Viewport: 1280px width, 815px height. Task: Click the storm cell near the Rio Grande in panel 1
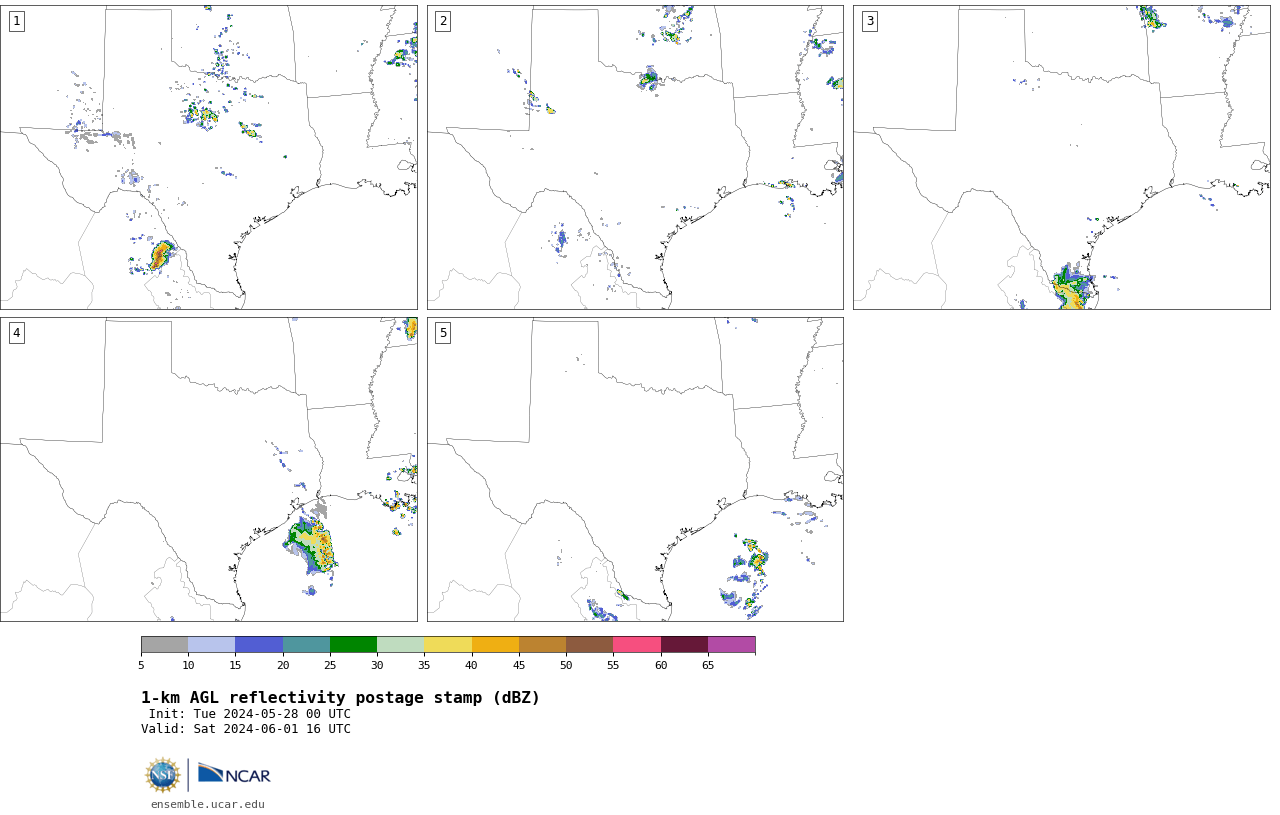point(160,255)
